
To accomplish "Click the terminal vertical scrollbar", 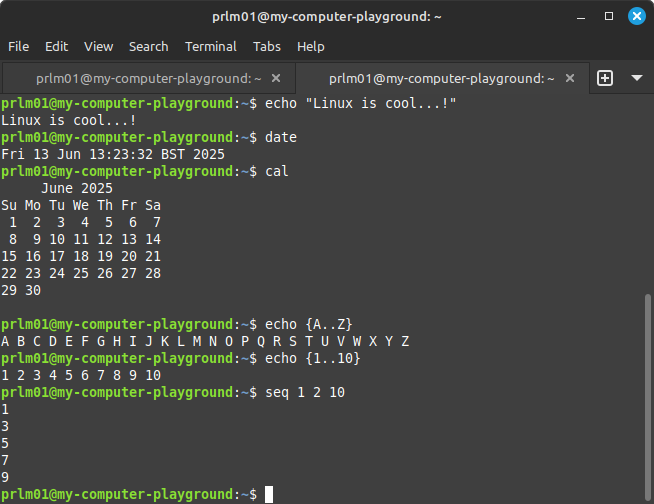I will tap(647, 396).
